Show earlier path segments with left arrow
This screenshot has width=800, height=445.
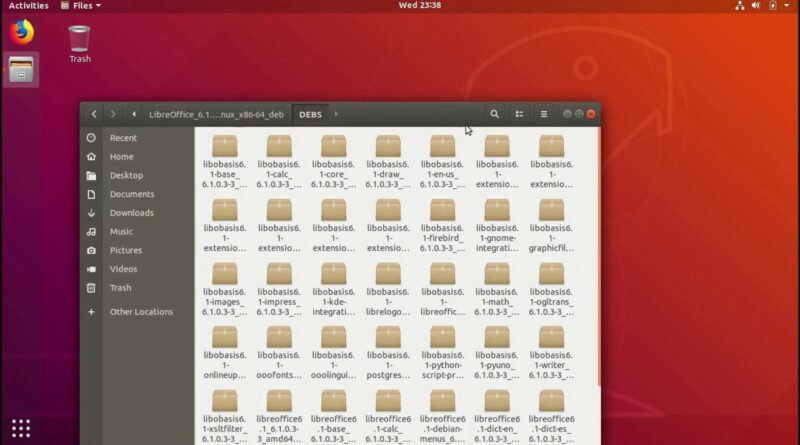click(x=134, y=114)
